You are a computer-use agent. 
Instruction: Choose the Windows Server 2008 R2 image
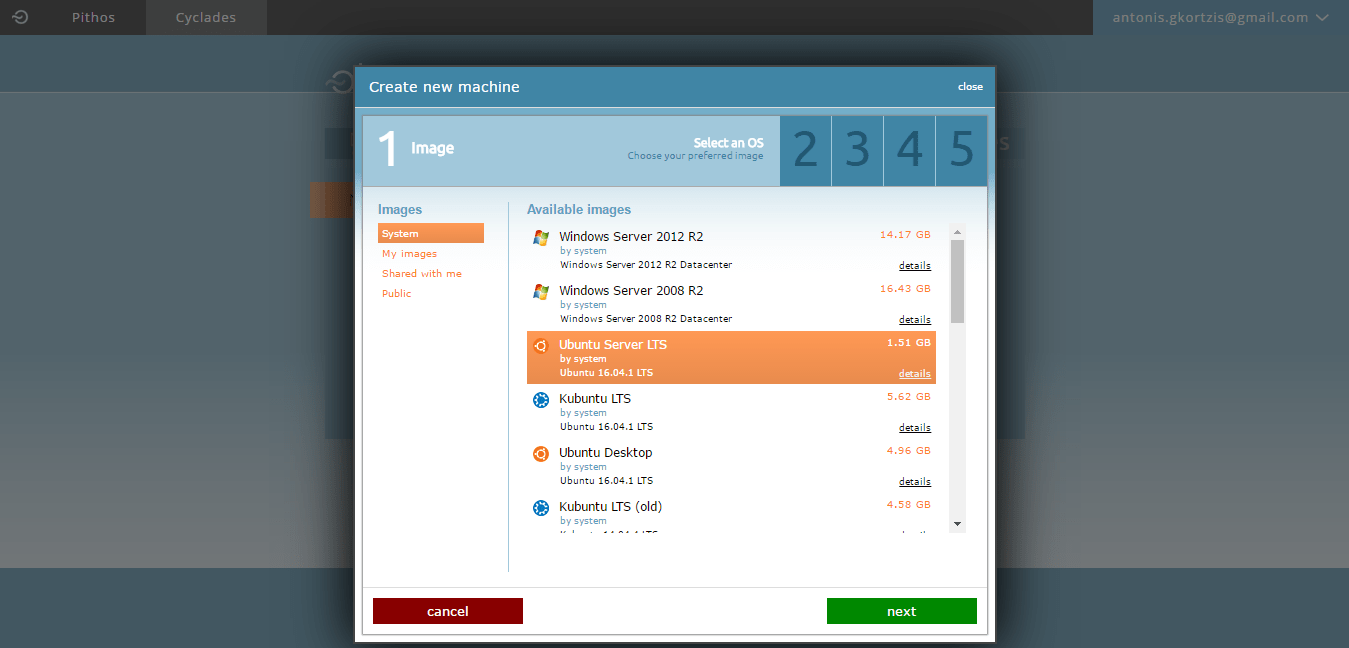731,304
